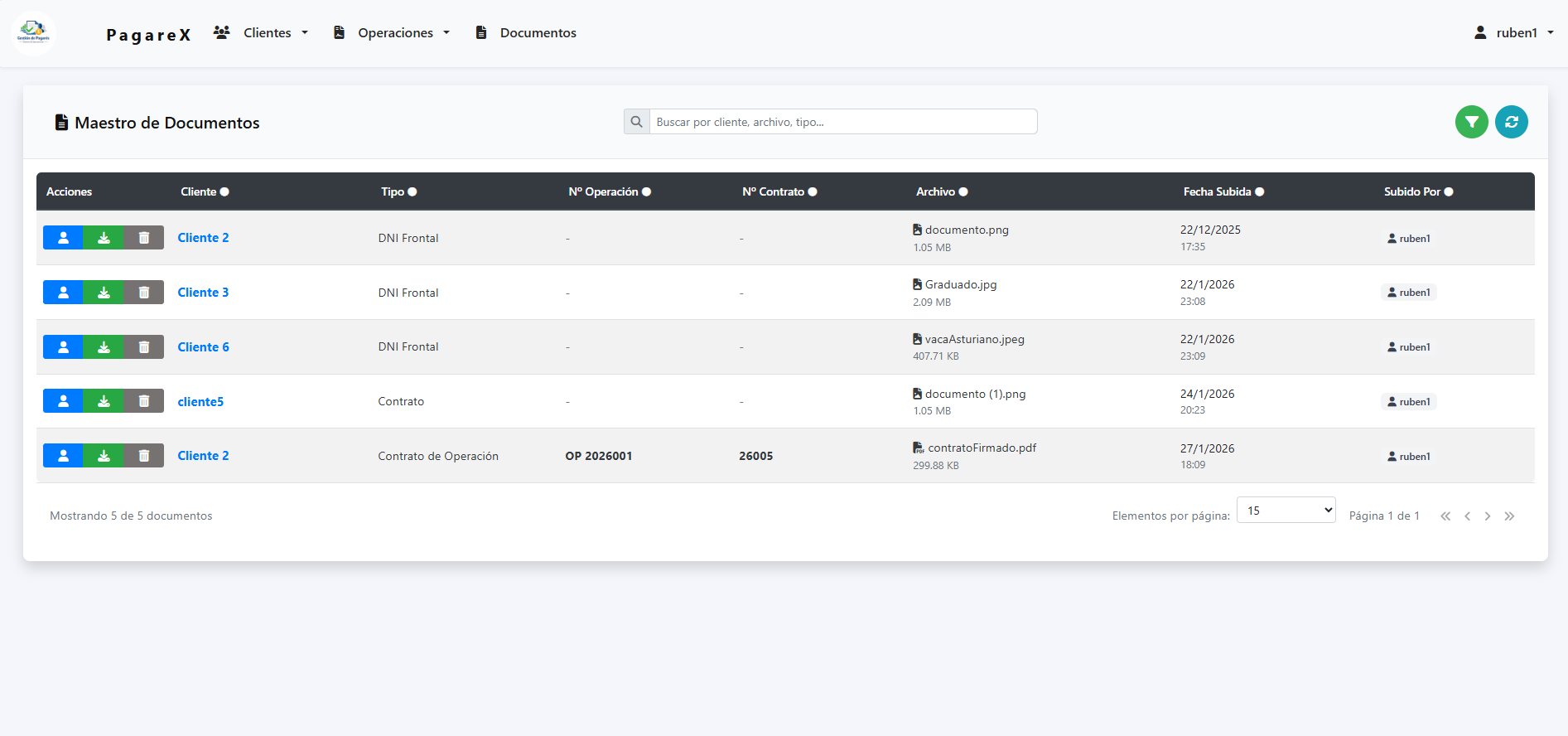Sort table by Tipo column
This screenshot has width=1568, height=736.
[398, 191]
